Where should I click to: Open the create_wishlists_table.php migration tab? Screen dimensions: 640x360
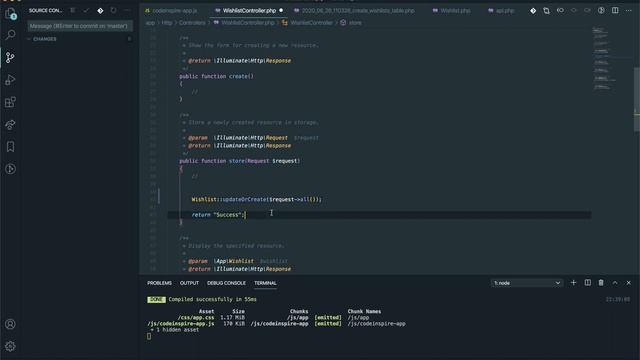[x=355, y=11]
